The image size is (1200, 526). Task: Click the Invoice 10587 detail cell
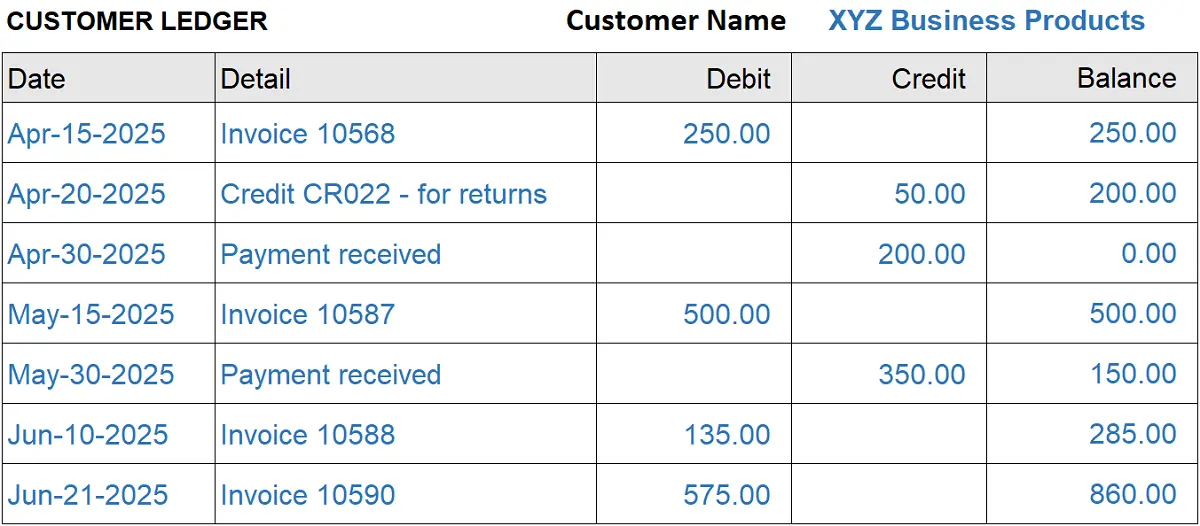(308, 314)
